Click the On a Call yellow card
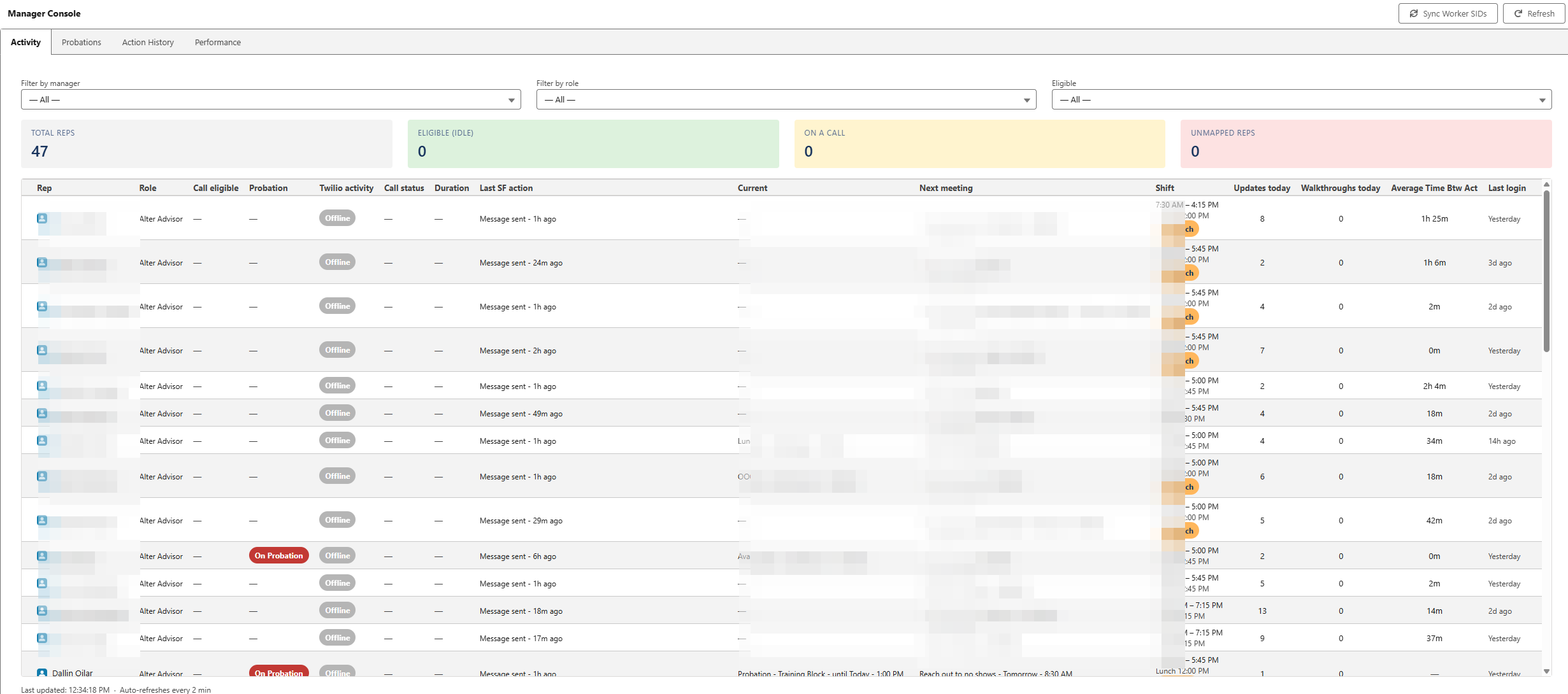 tap(980, 144)
